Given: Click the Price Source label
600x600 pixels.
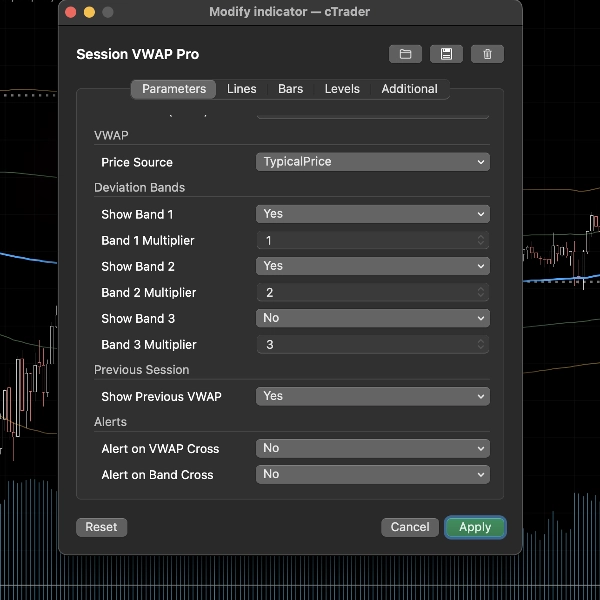Looking at the screenshot, I should tap(137, 162).
